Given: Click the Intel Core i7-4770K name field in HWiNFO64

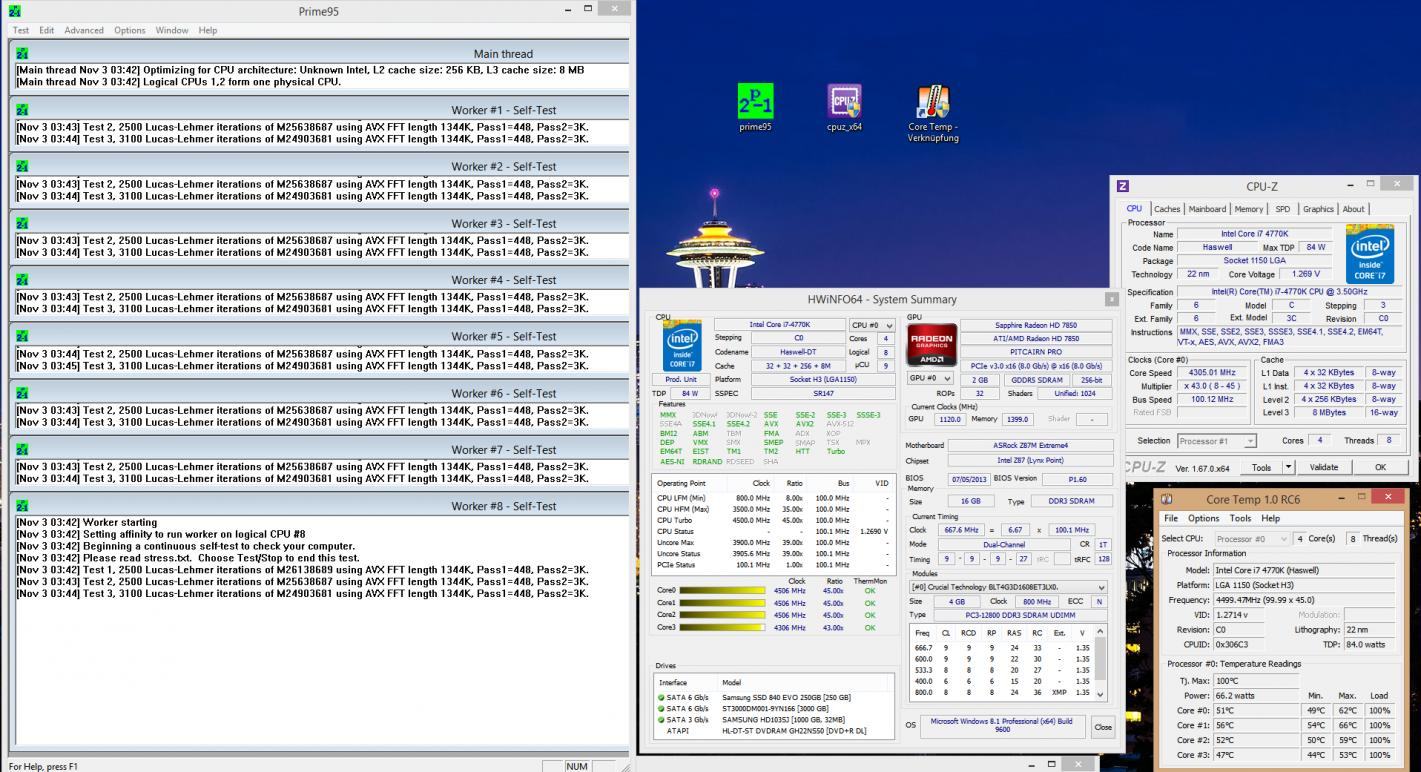Looking at the screenshot, I should pyautogui.click(x=779, y=325).
